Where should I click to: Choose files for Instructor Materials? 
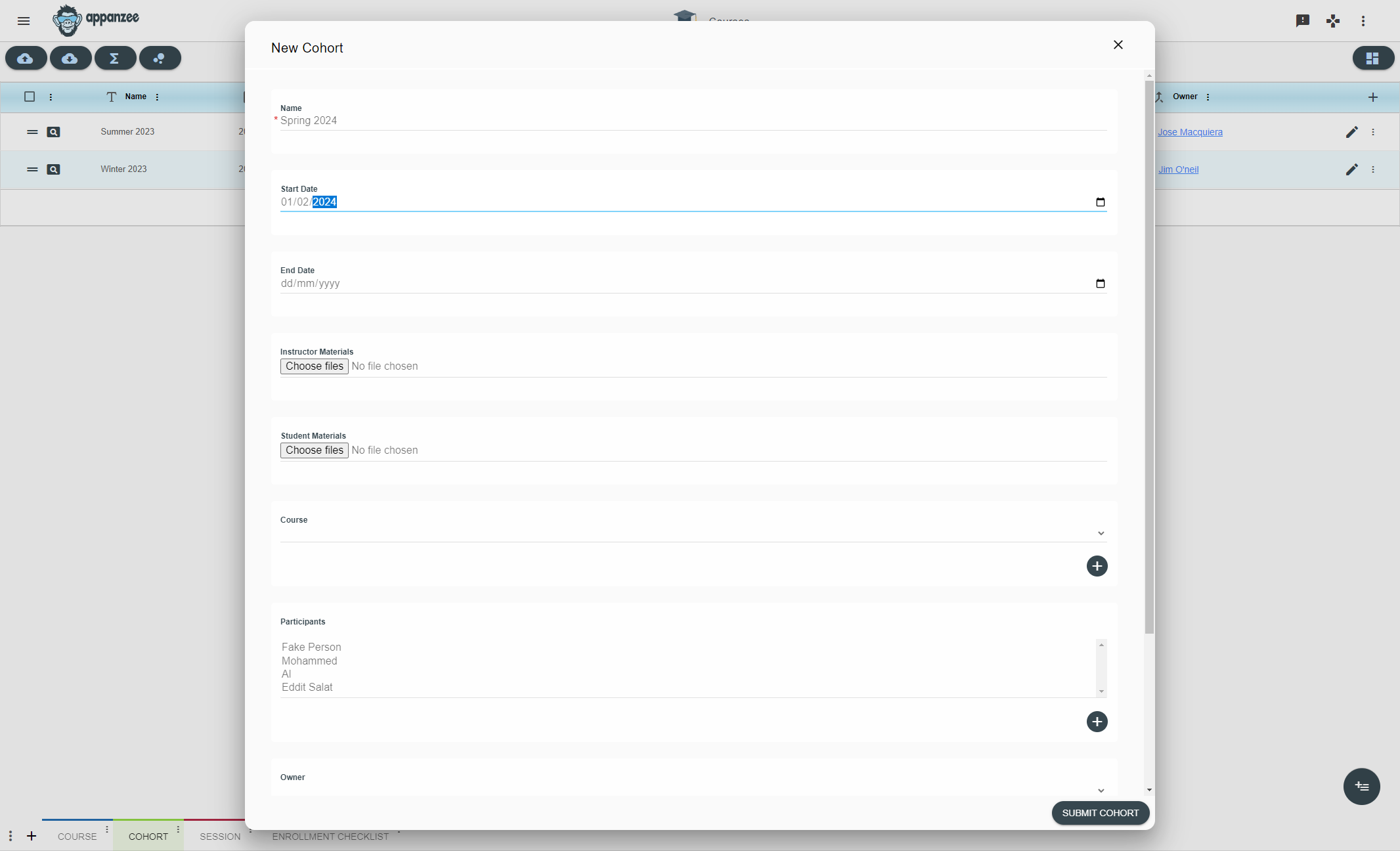(x=315, y=366)
